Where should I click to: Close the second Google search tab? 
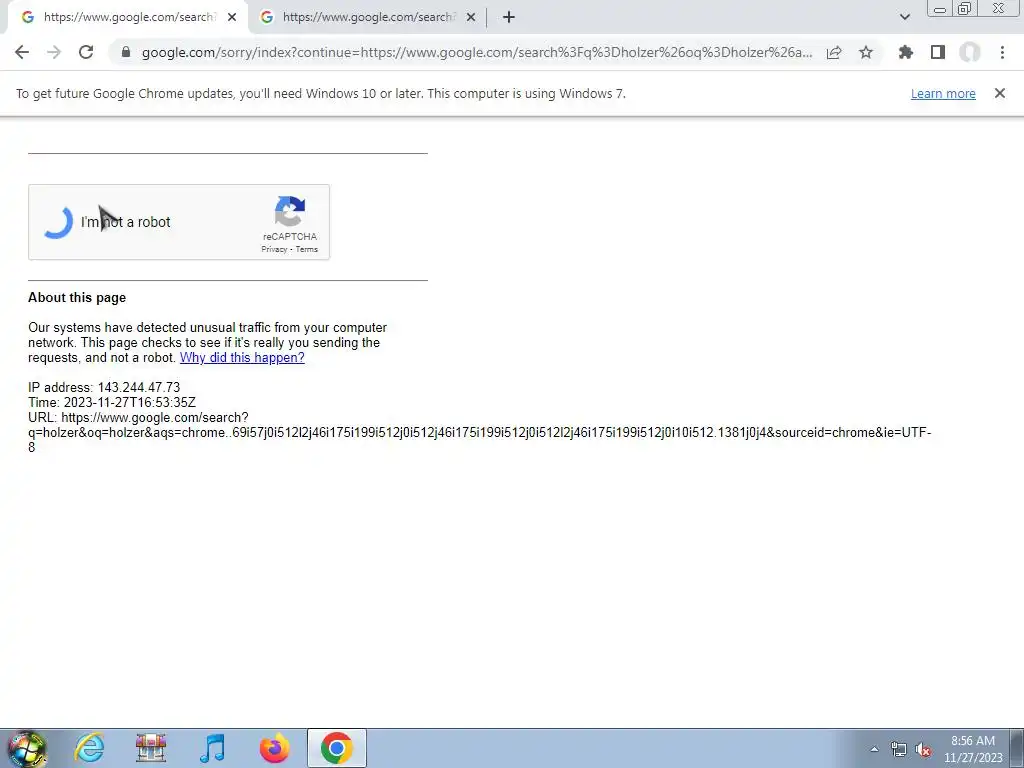pos(471,18)
